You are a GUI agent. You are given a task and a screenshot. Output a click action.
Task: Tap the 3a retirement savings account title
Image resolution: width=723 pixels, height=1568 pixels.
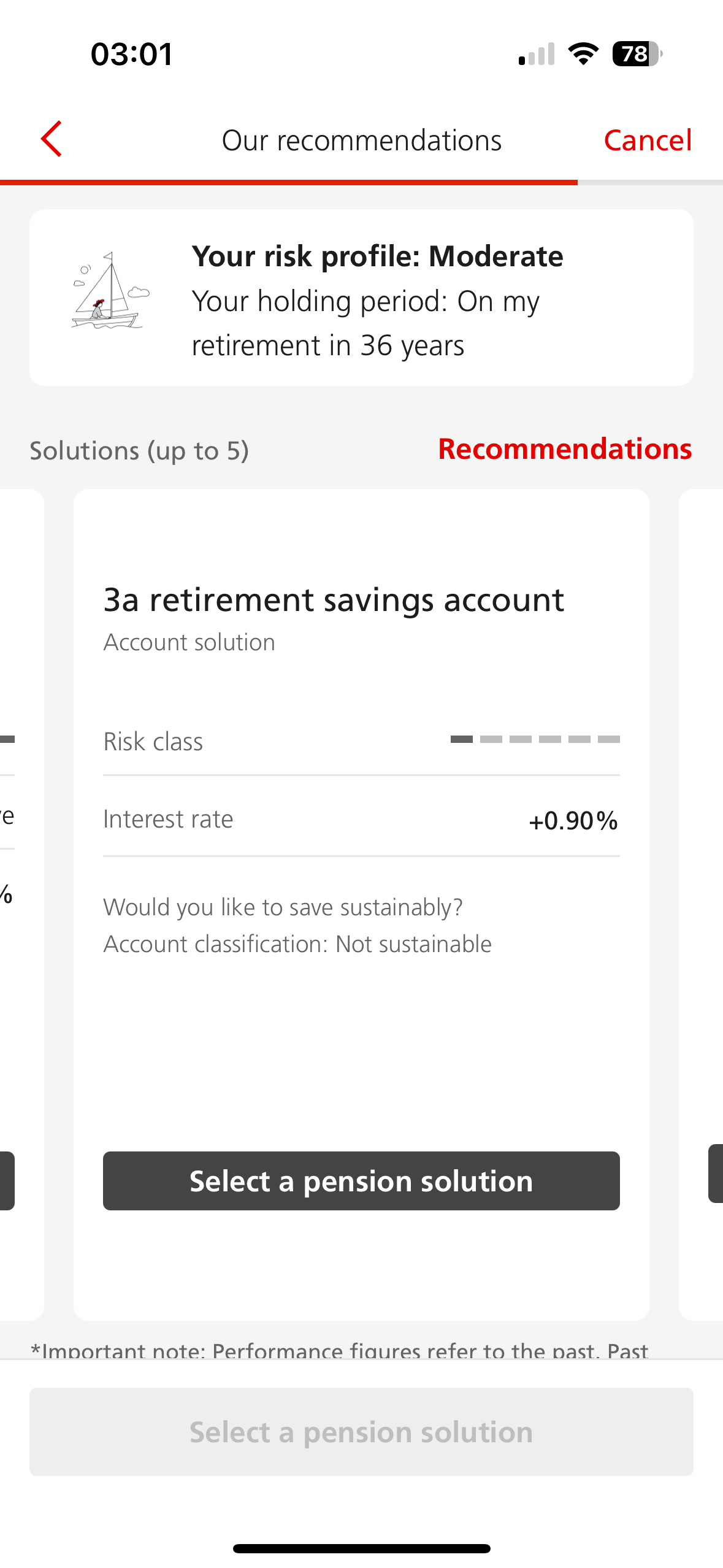[x=334, y=600]
